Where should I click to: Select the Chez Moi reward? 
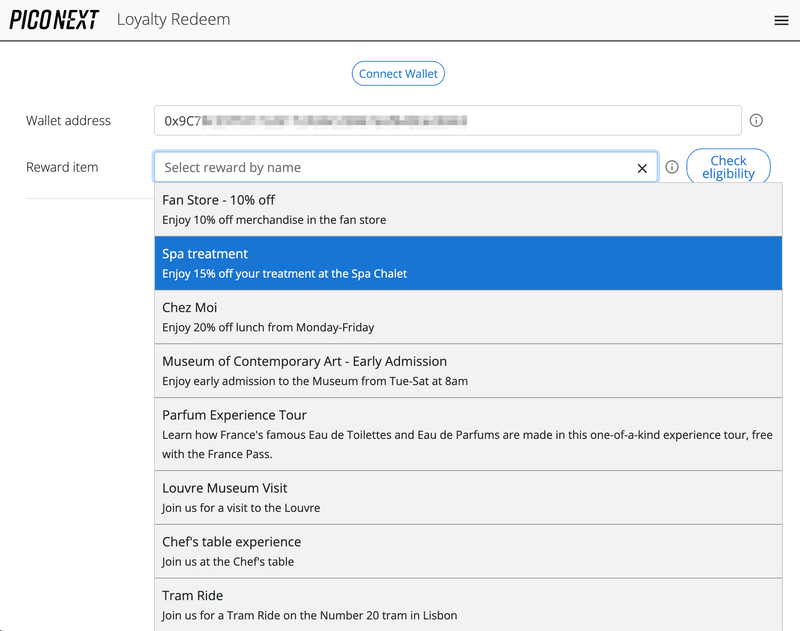468,317
